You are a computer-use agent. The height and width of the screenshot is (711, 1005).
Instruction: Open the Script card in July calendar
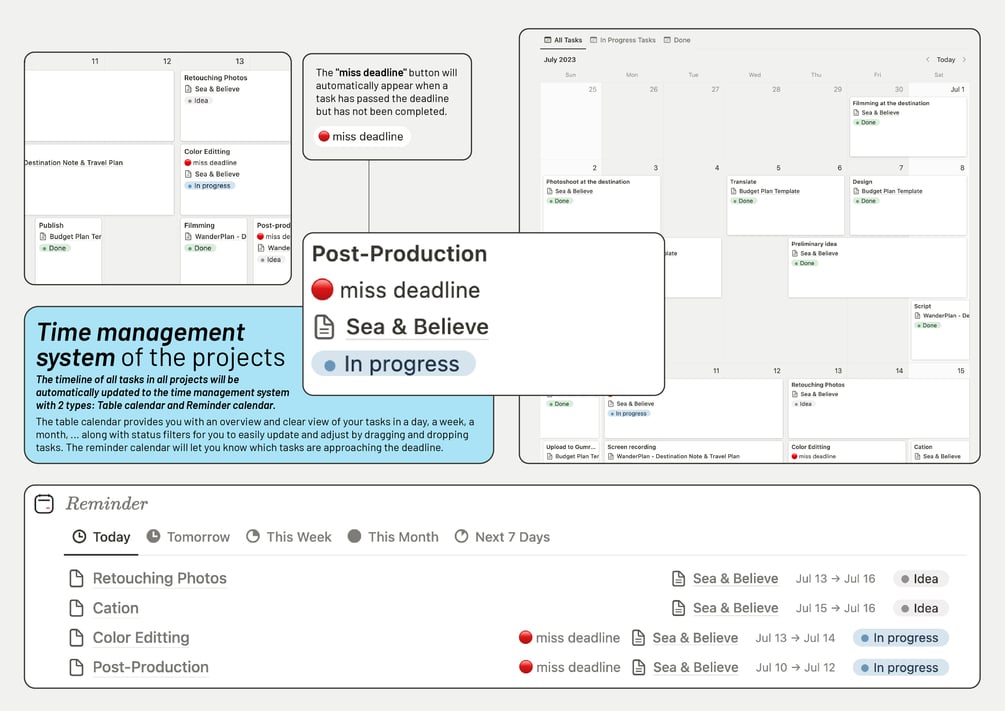click(x=940, y=330)
